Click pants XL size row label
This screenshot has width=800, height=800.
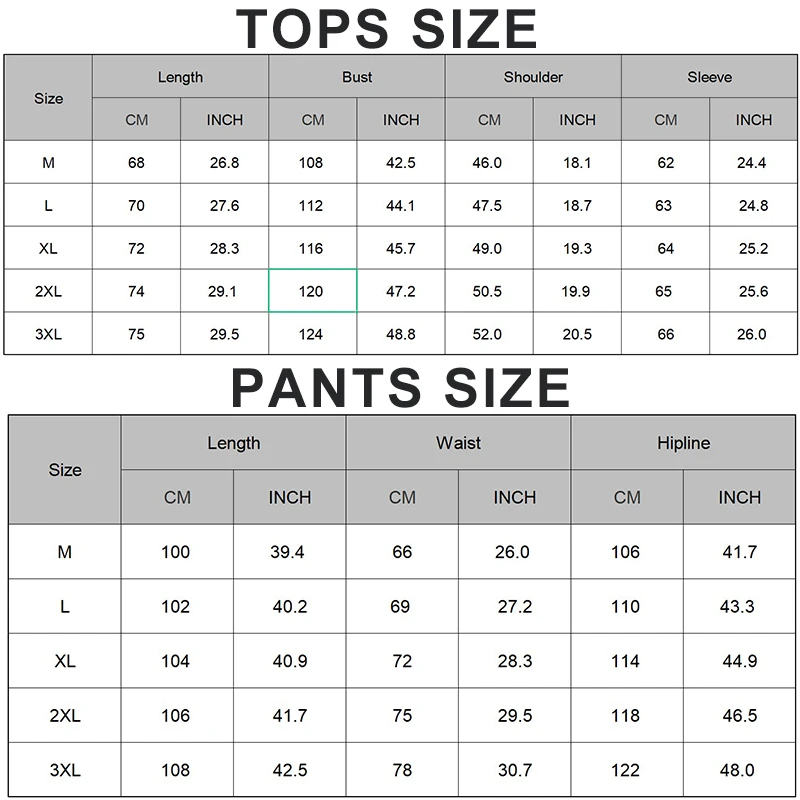pos(65,661)
